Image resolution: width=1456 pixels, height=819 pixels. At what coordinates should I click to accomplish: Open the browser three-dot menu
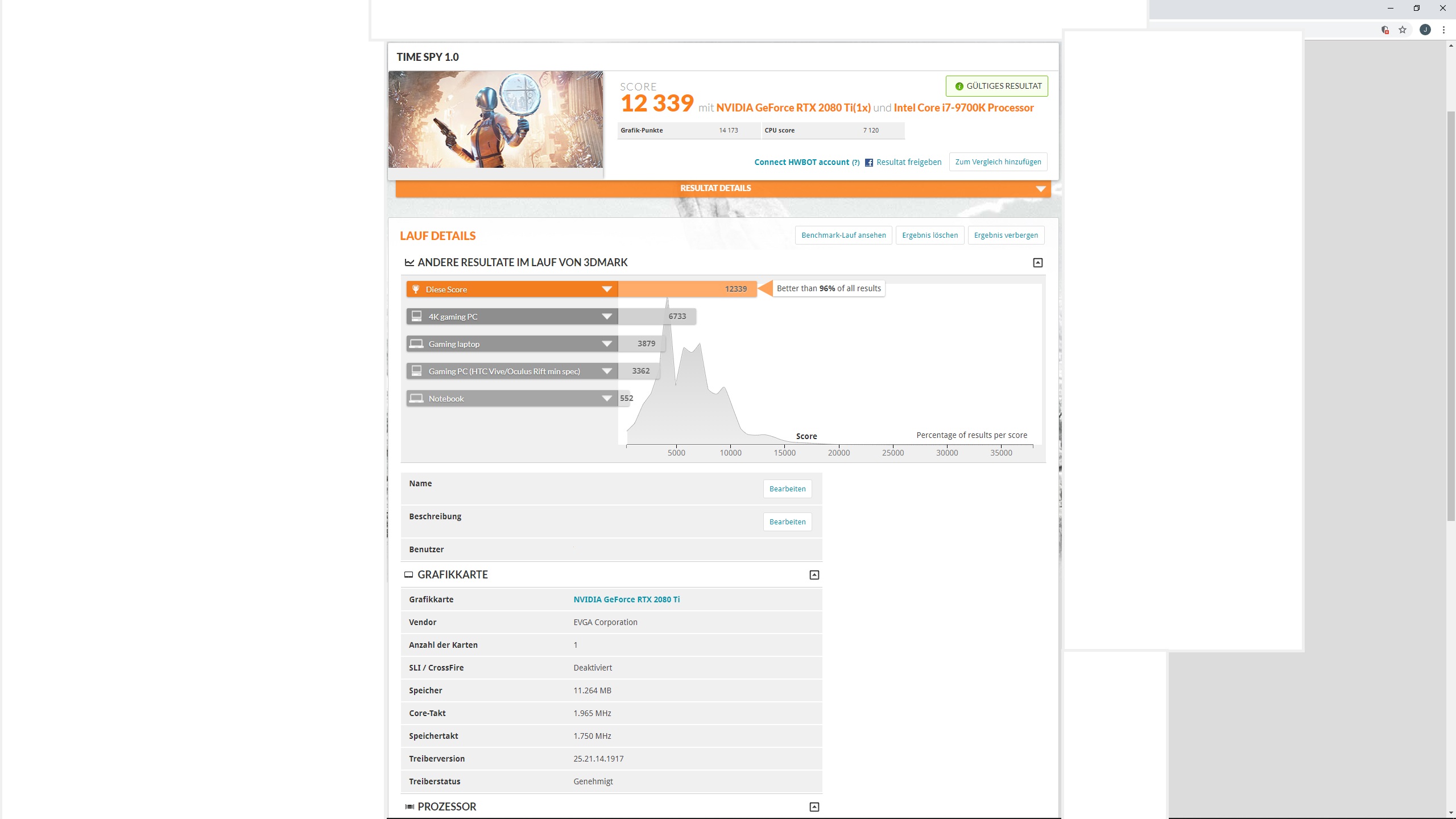1443,30
